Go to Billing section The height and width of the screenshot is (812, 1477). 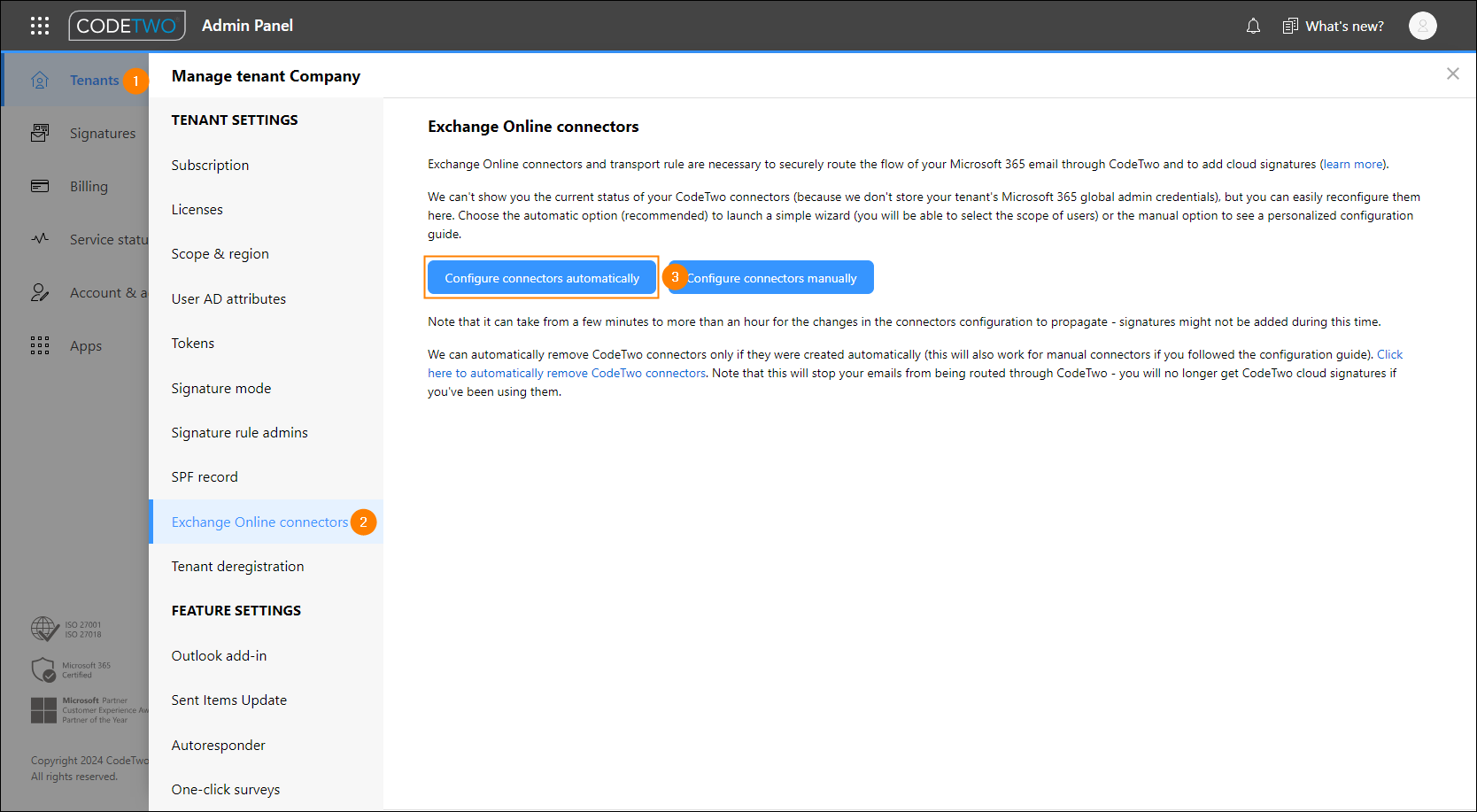[x=89, y=187]
